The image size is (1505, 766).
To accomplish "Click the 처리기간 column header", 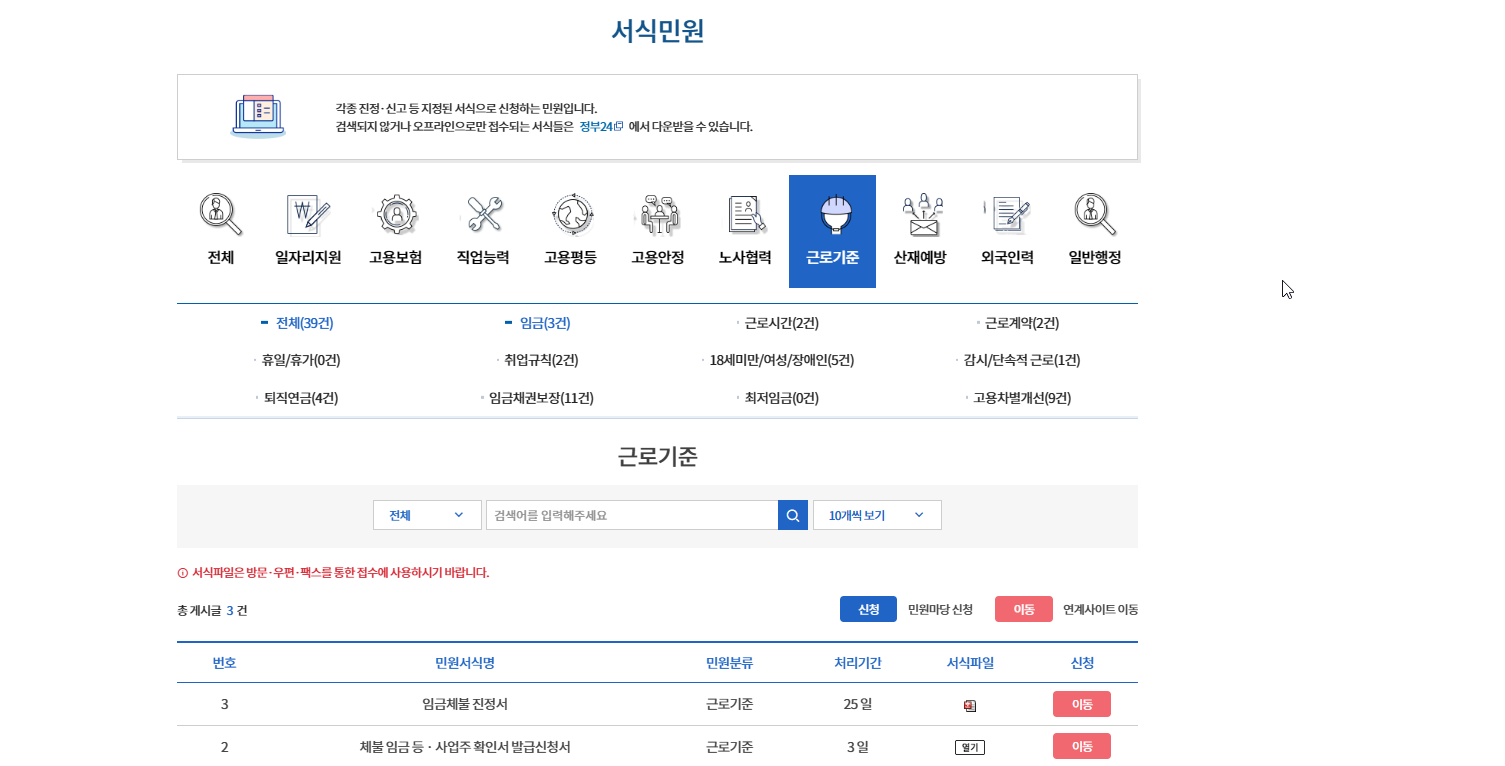I will pos(858,663).
